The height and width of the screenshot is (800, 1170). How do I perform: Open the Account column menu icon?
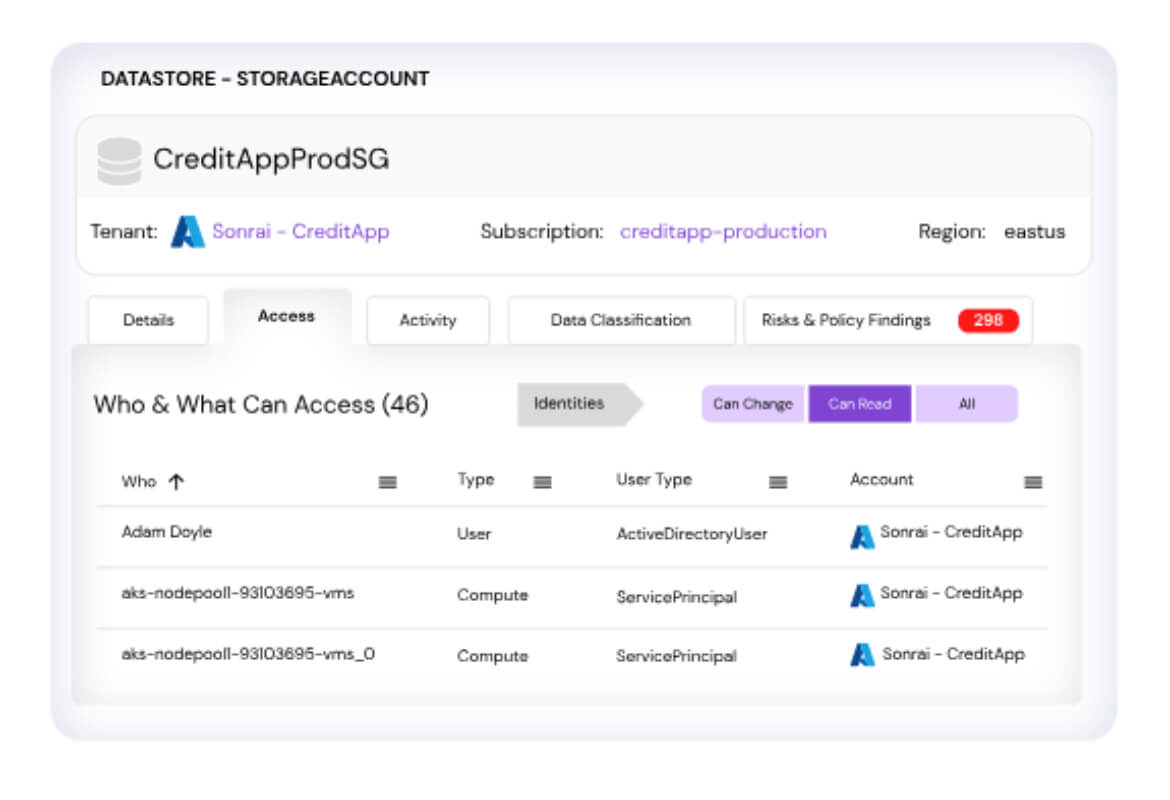tap(1033, 482)
